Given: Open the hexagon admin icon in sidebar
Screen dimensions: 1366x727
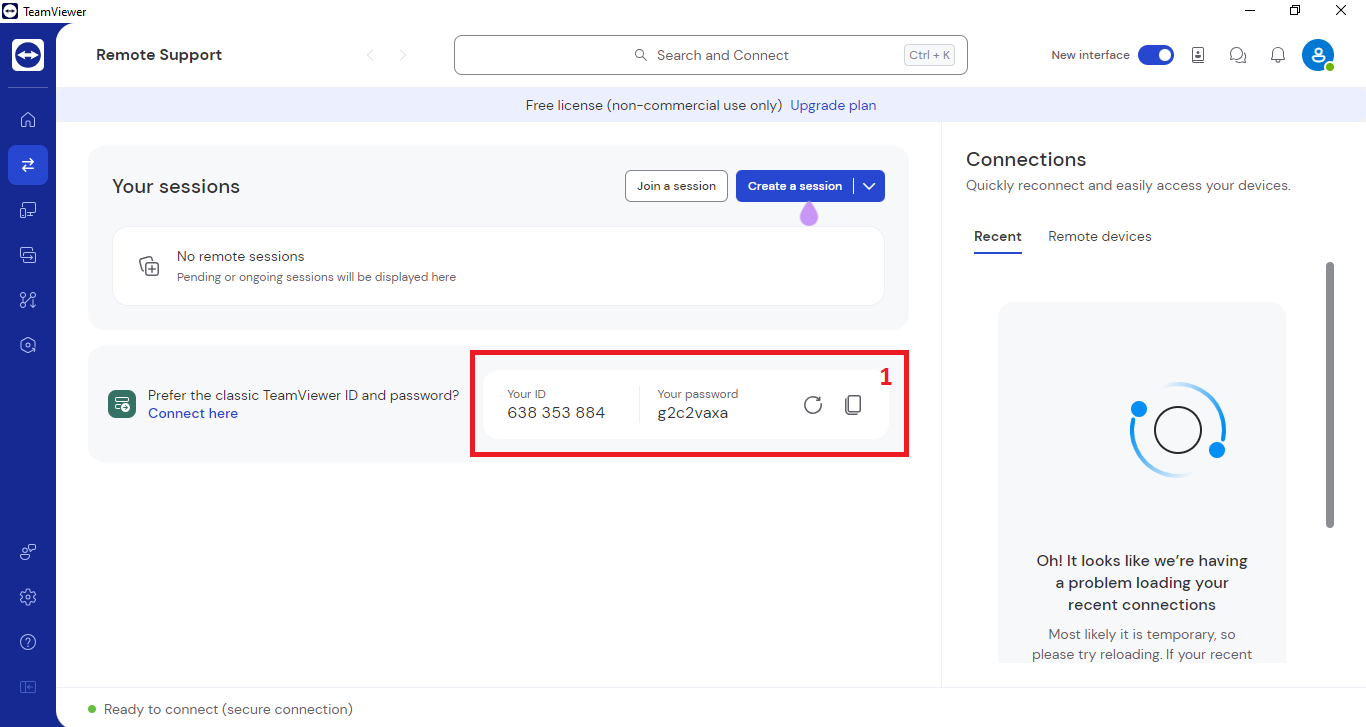Looking at the screenshot, I should (x=28, y=345).
